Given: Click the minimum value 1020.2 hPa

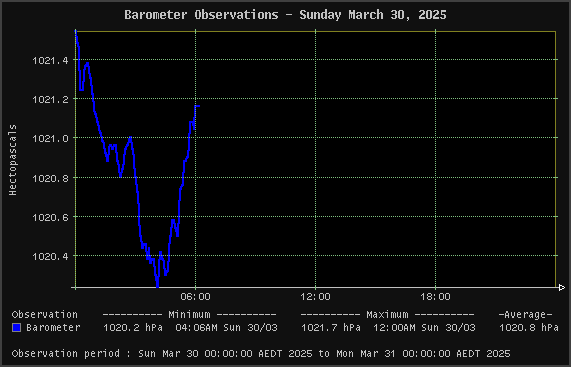Looking at the screenshot, I should [x=133, y=328].
